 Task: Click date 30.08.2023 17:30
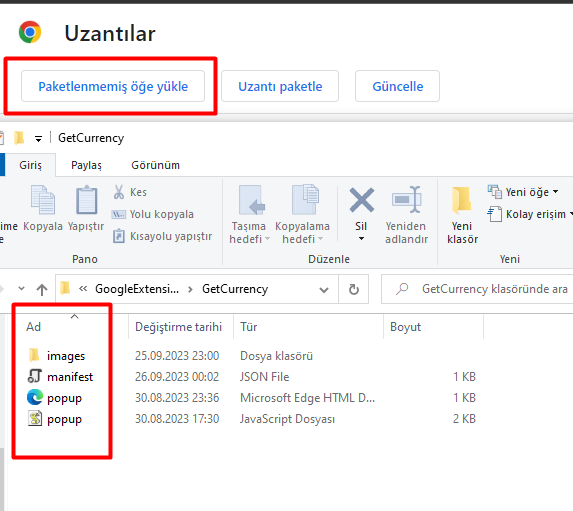coord(177,419)
